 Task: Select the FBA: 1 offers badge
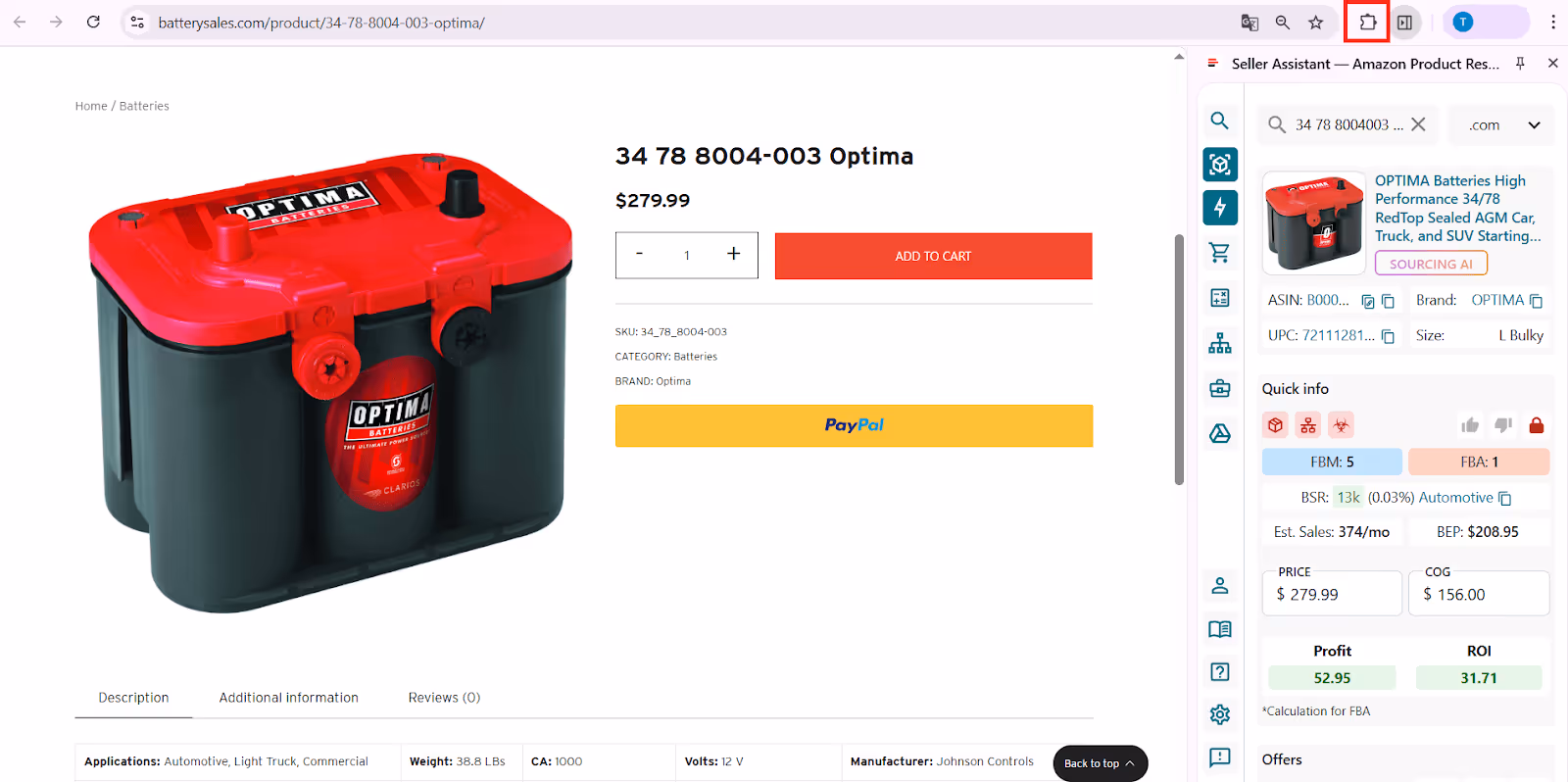(x=1479, y=462)
